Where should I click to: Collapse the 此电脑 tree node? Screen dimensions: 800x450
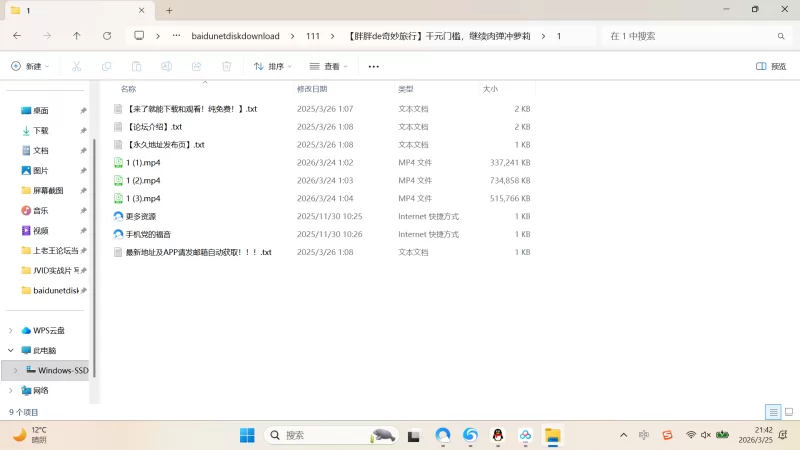click(11, 350)
